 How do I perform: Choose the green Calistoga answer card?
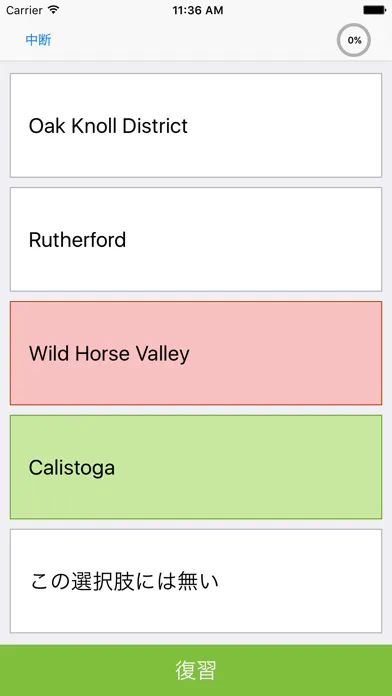[196, 467]
